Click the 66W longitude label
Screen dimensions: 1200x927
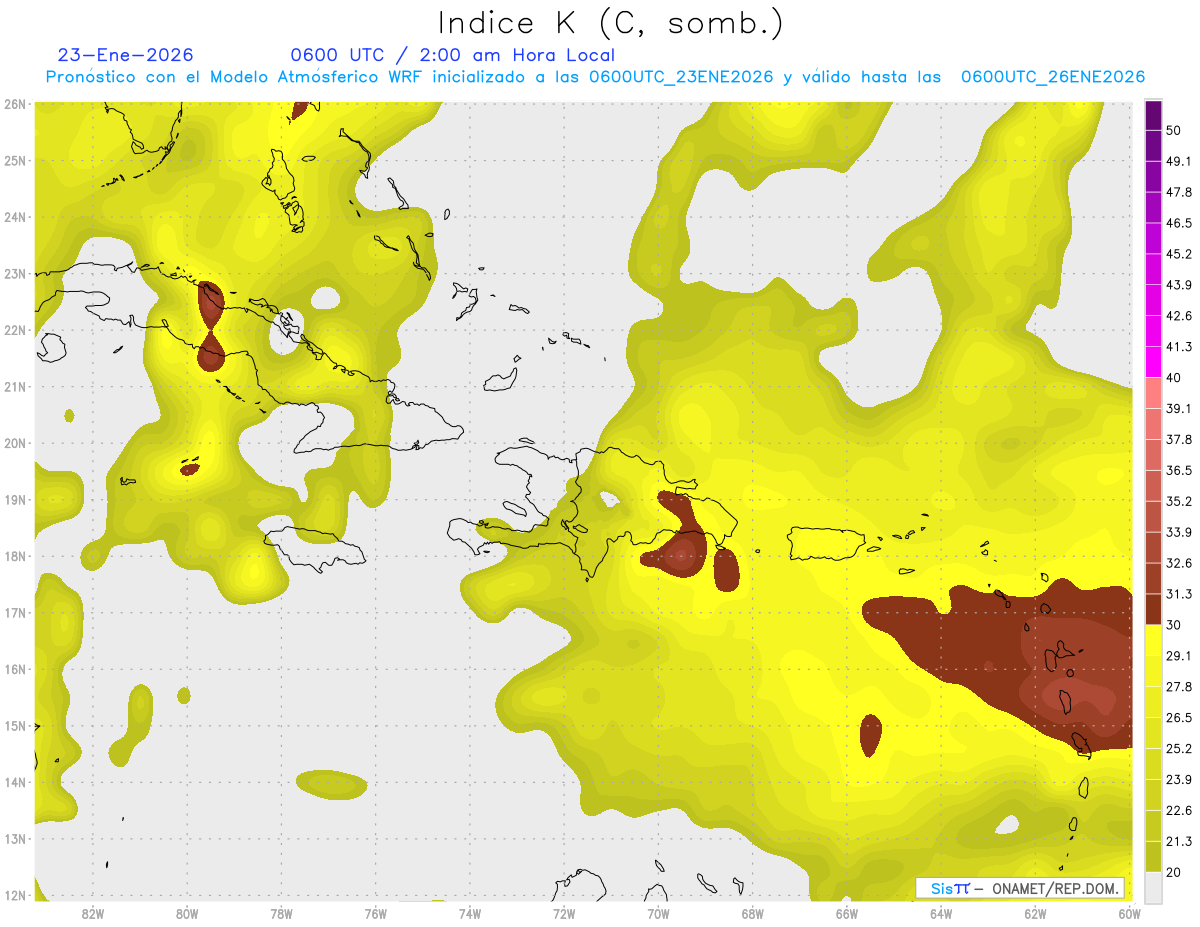click(846, 913)
